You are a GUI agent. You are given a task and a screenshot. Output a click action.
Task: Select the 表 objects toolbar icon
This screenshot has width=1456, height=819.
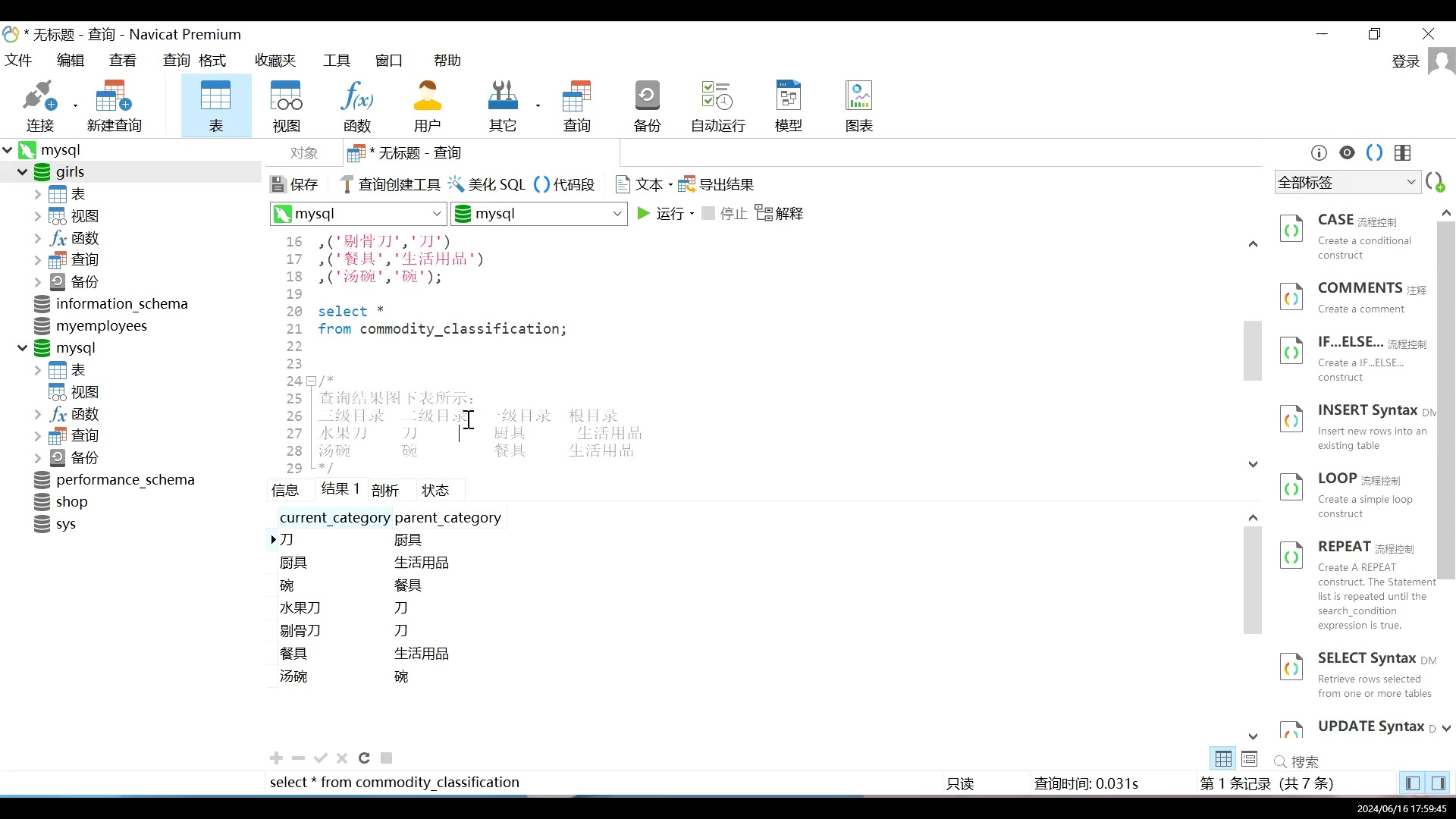tap(216, 105)
